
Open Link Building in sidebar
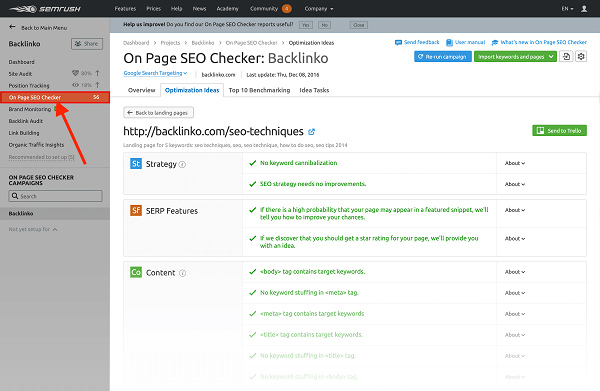click(24, 133)
